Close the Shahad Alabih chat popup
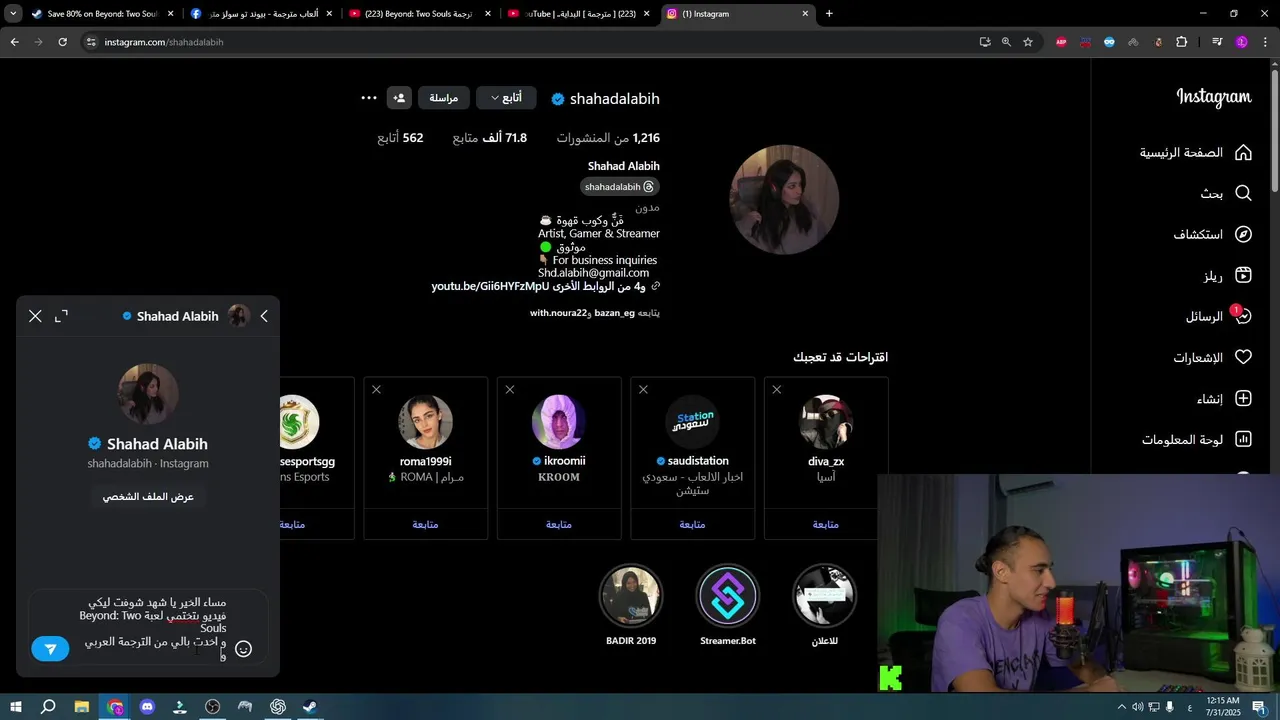 click(35, 316)
